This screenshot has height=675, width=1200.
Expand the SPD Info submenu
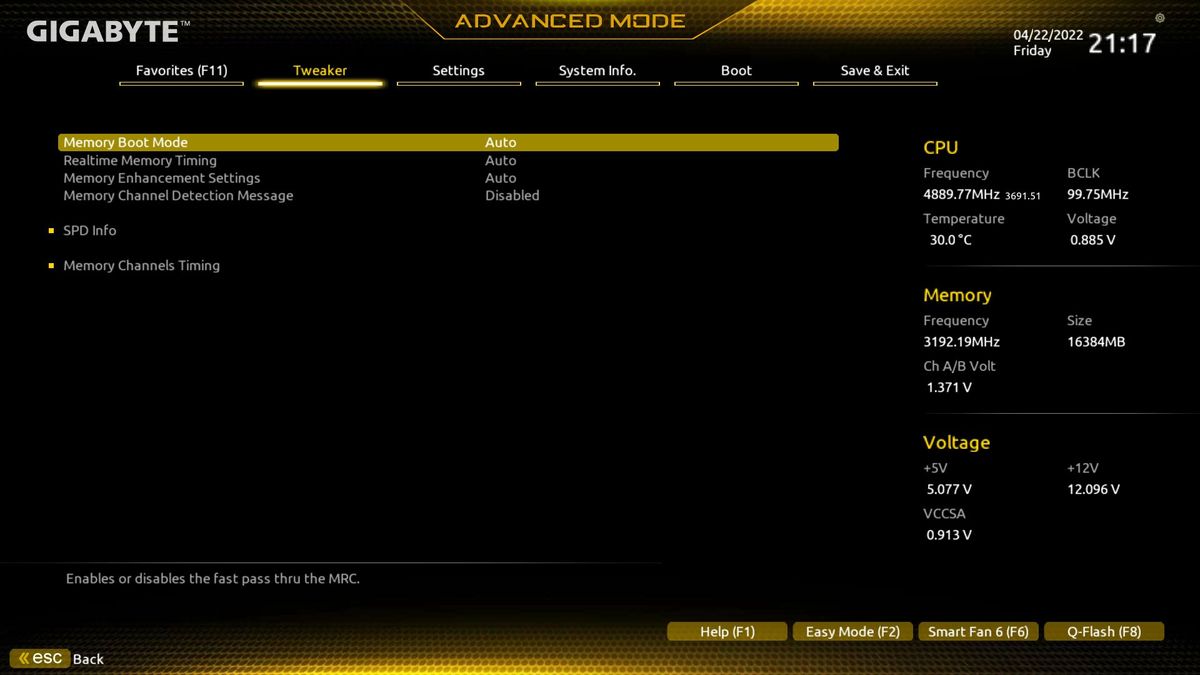[x=90, y=230]
